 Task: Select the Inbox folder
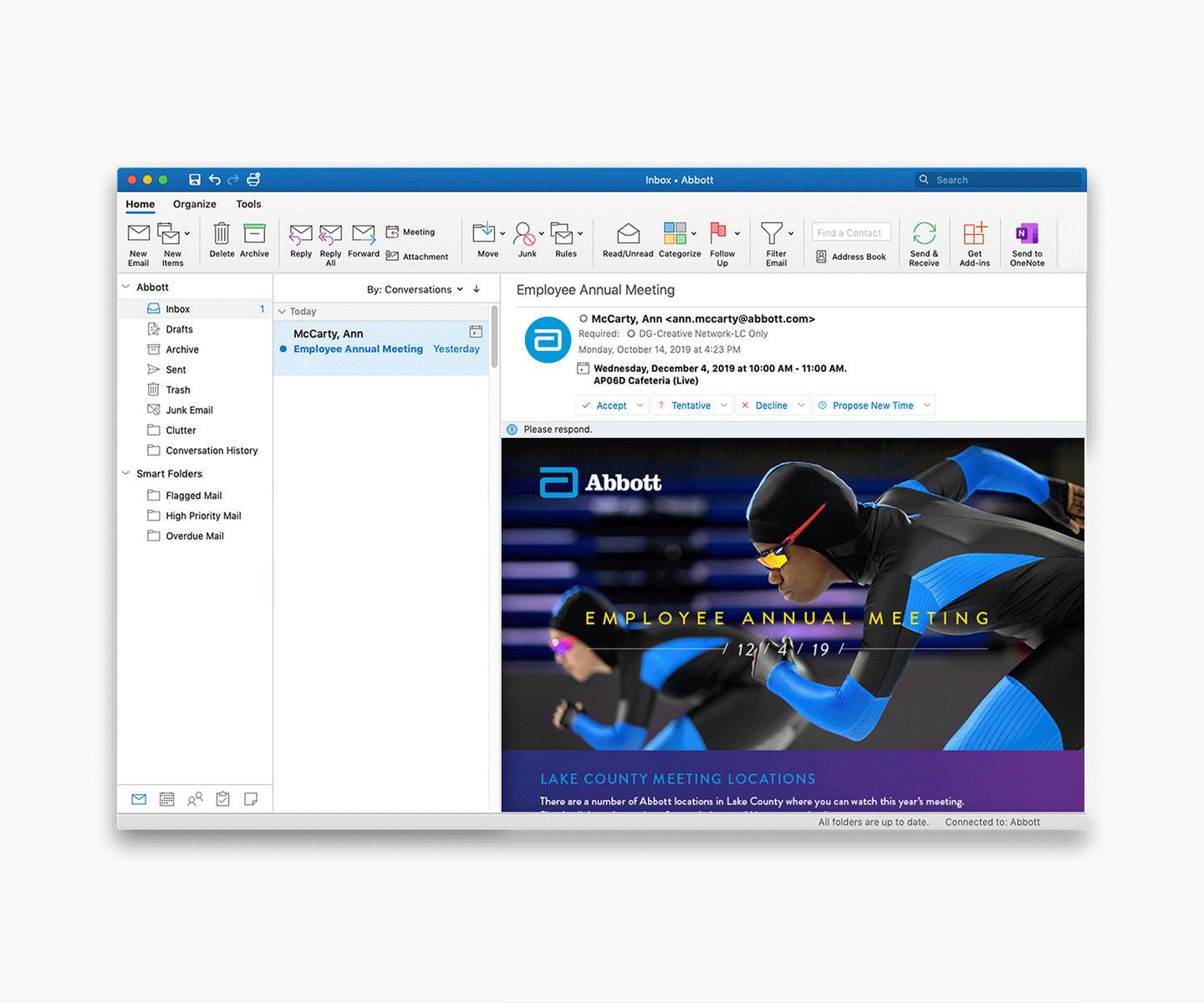pyautogui.click(x=195, y=309)
